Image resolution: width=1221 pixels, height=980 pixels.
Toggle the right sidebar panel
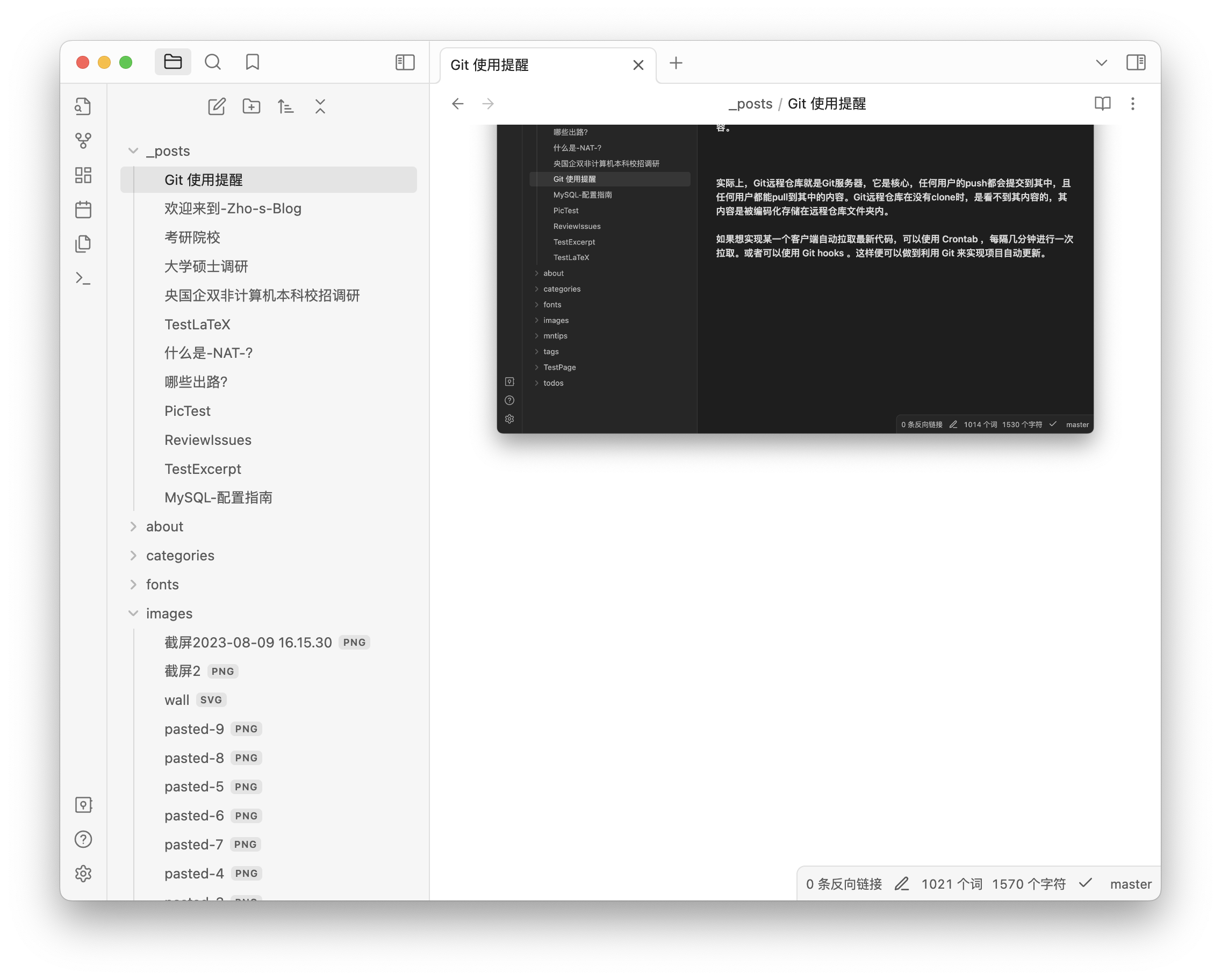point(1136,62)
